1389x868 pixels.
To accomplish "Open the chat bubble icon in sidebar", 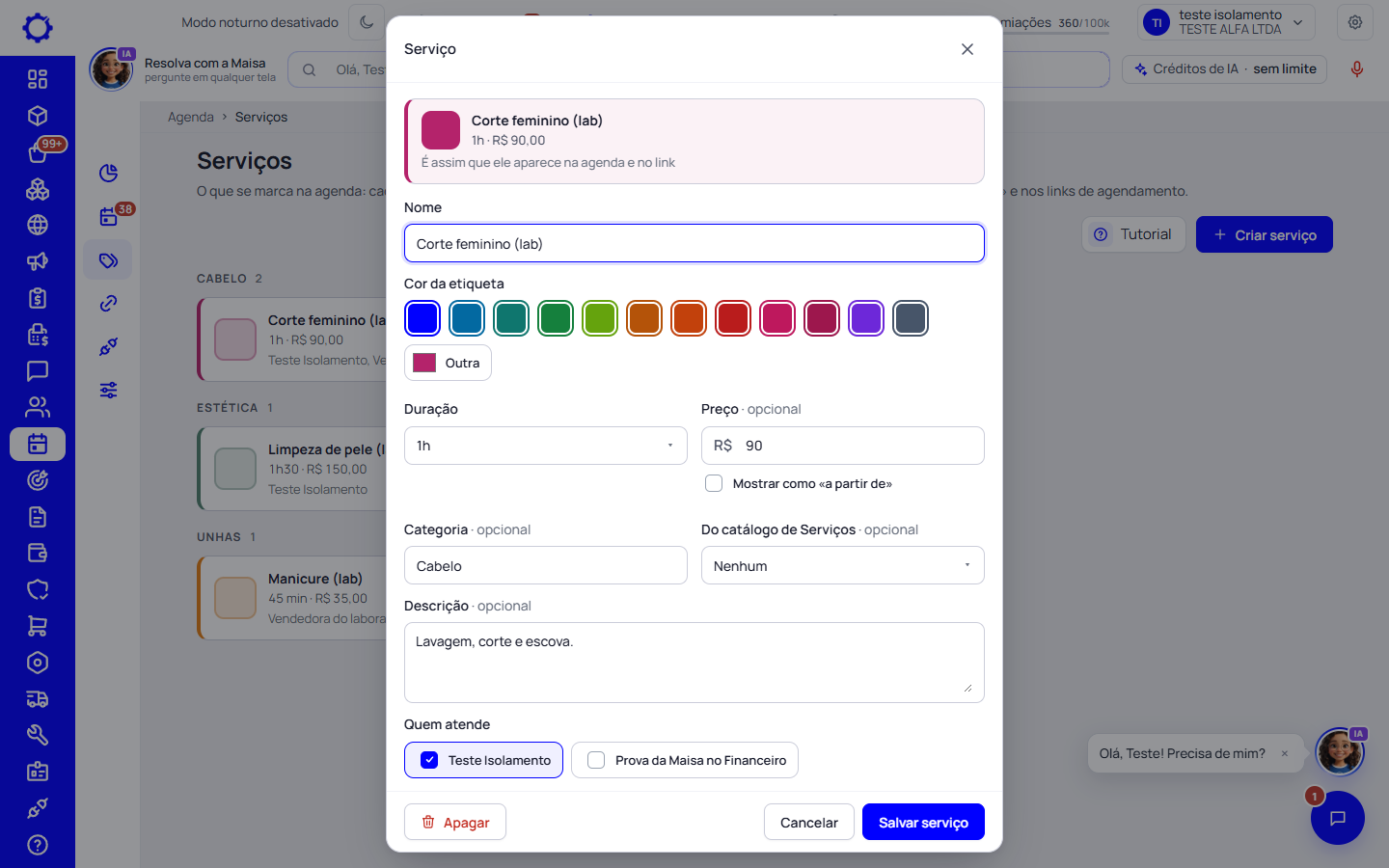I will 38,370.
